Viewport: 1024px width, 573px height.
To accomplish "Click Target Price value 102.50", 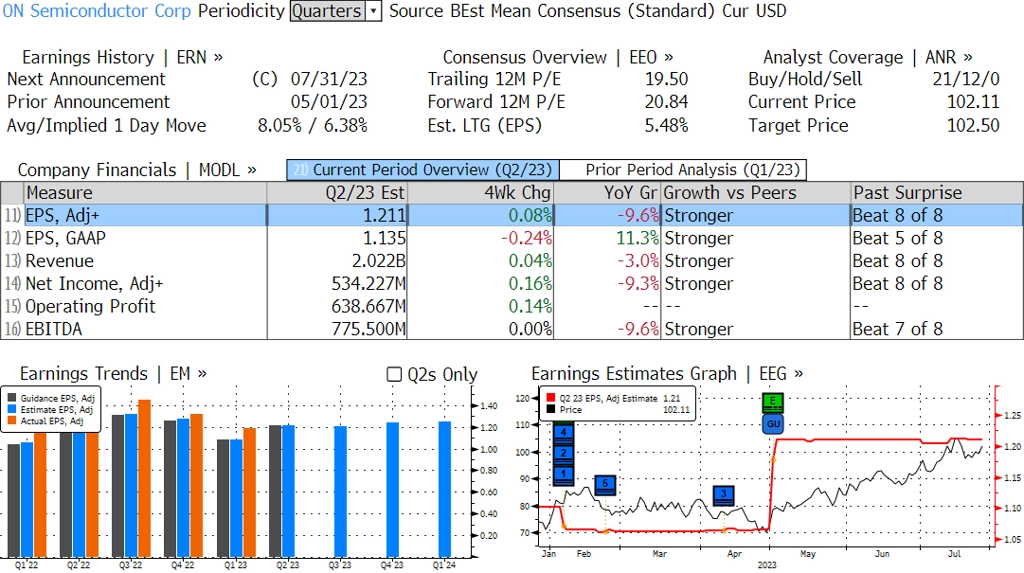I will click(973, 125).
